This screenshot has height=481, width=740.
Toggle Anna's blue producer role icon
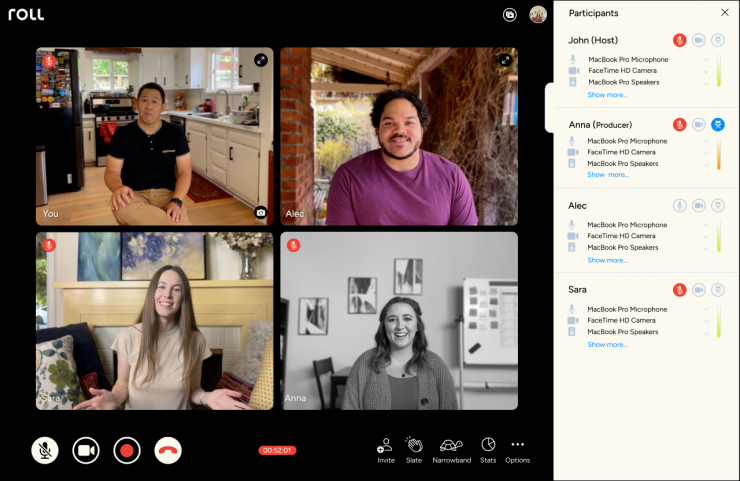[x=717, y=125]
